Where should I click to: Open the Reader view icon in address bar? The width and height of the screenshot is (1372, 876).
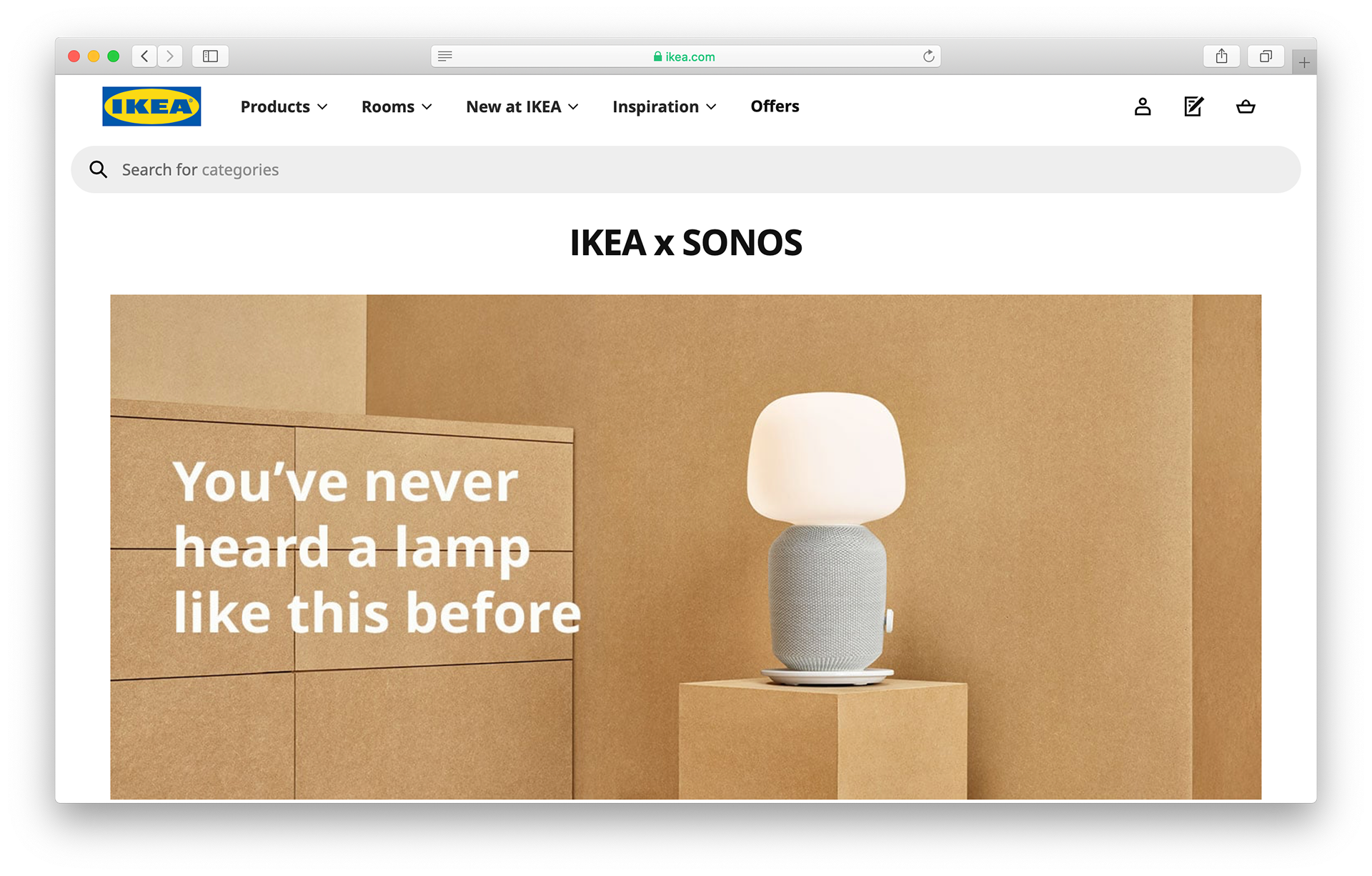445,56
